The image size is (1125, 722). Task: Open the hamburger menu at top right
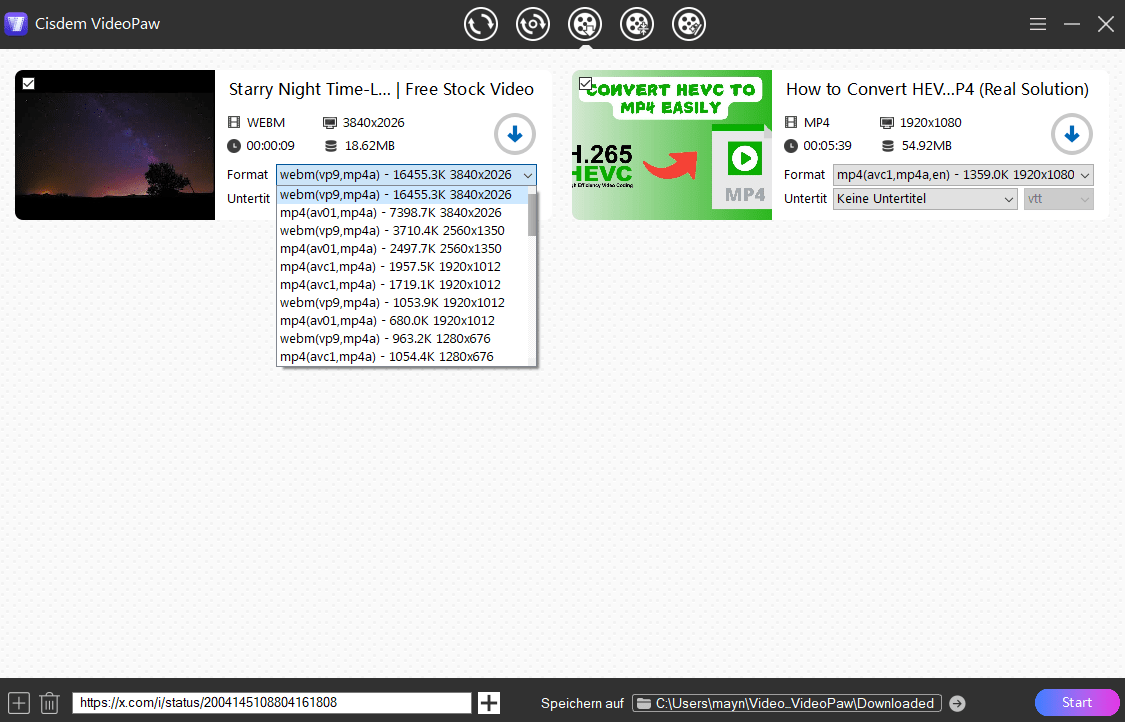[1037, 23]
